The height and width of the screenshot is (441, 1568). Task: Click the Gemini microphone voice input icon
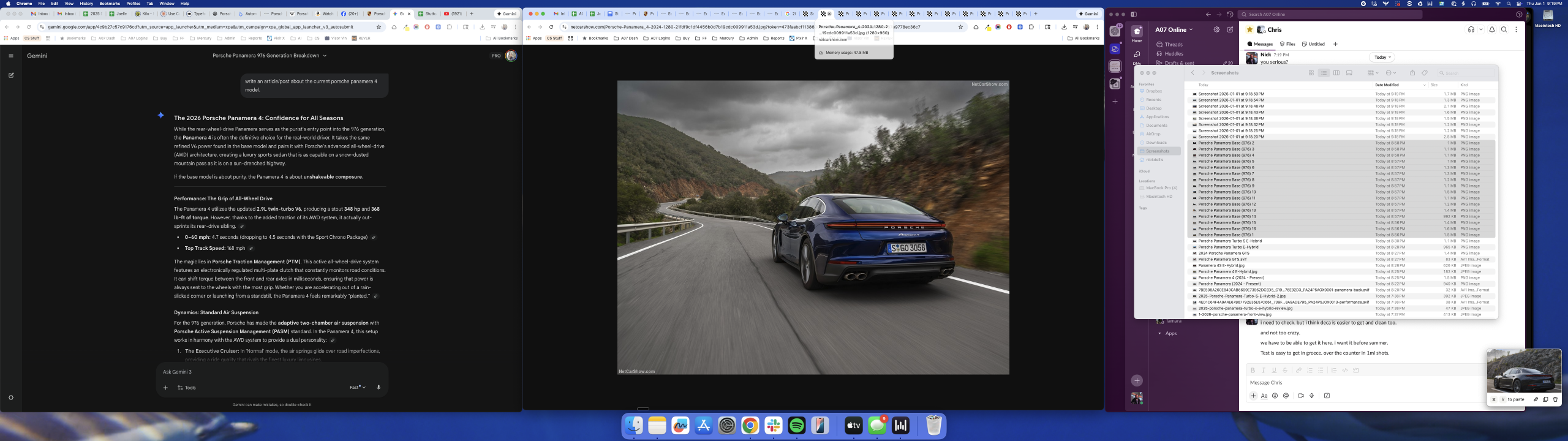click(x=379, y=387)
